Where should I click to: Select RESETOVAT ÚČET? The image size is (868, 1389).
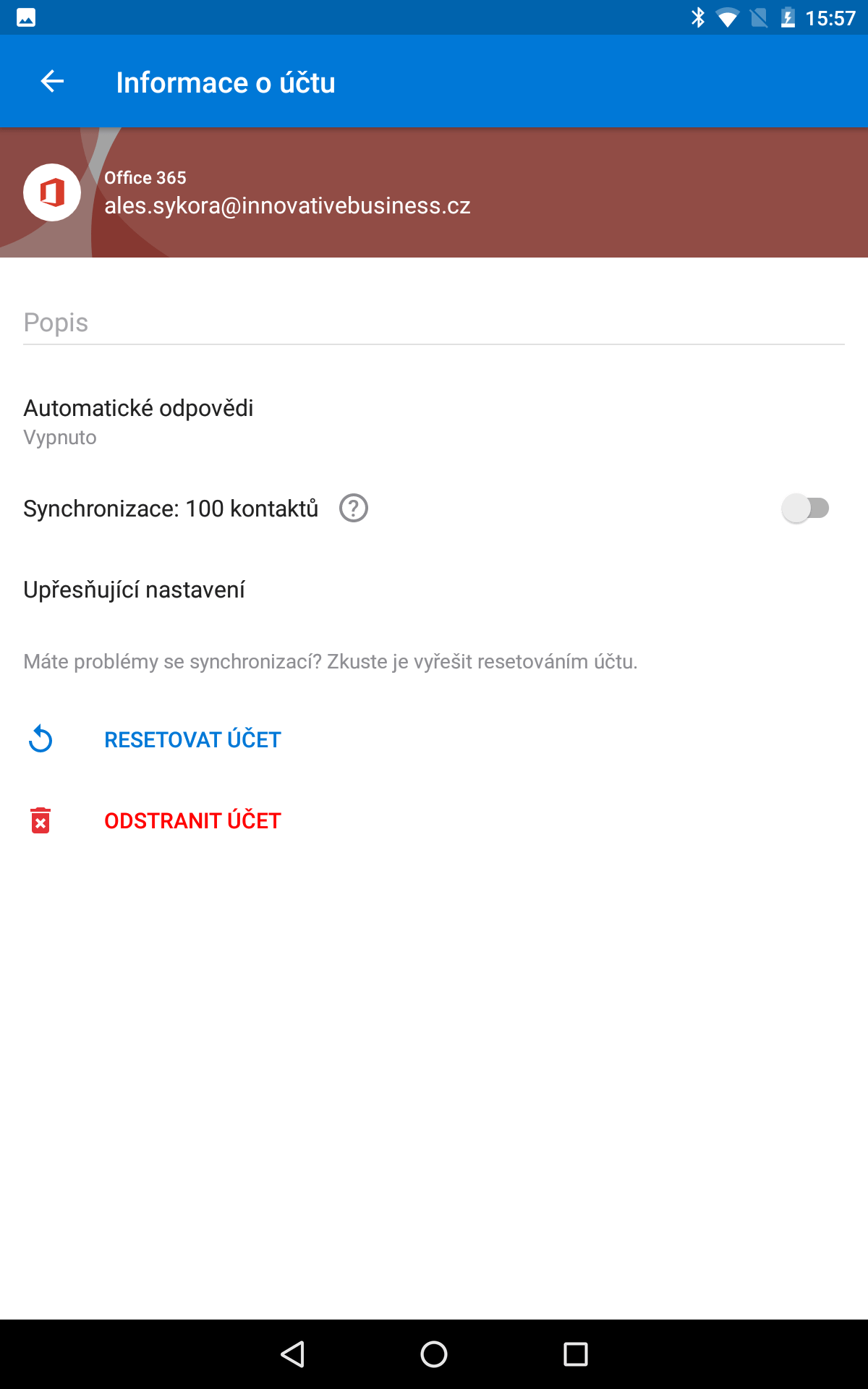pyautogui.click(x=192, y=739)
